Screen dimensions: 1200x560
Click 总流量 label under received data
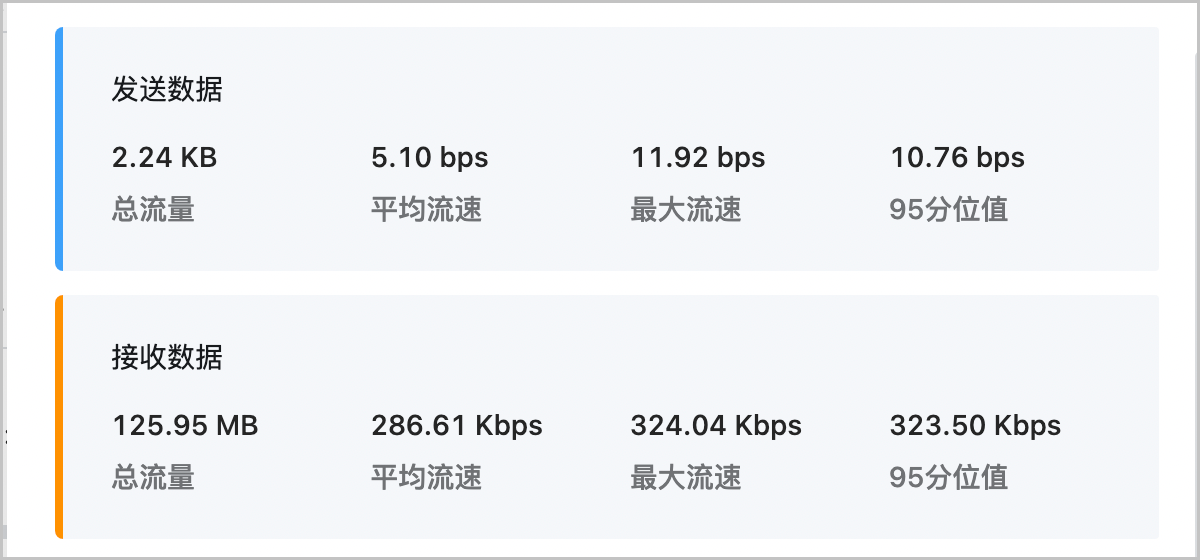point(153,477)
